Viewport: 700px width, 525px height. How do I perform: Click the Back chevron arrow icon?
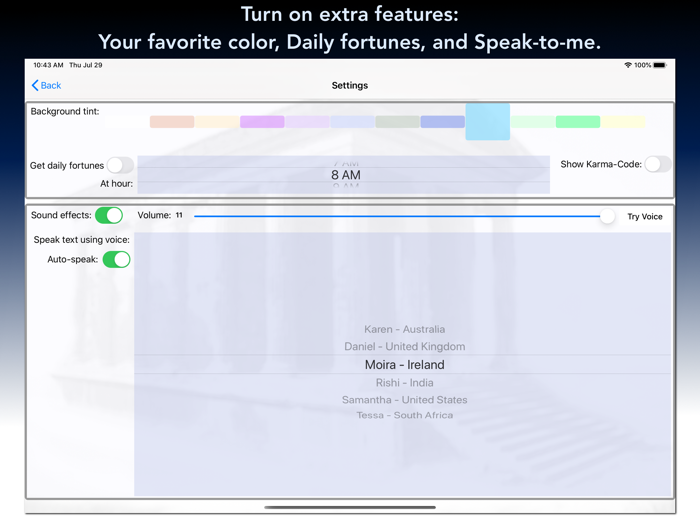click(x=35, y=85)
